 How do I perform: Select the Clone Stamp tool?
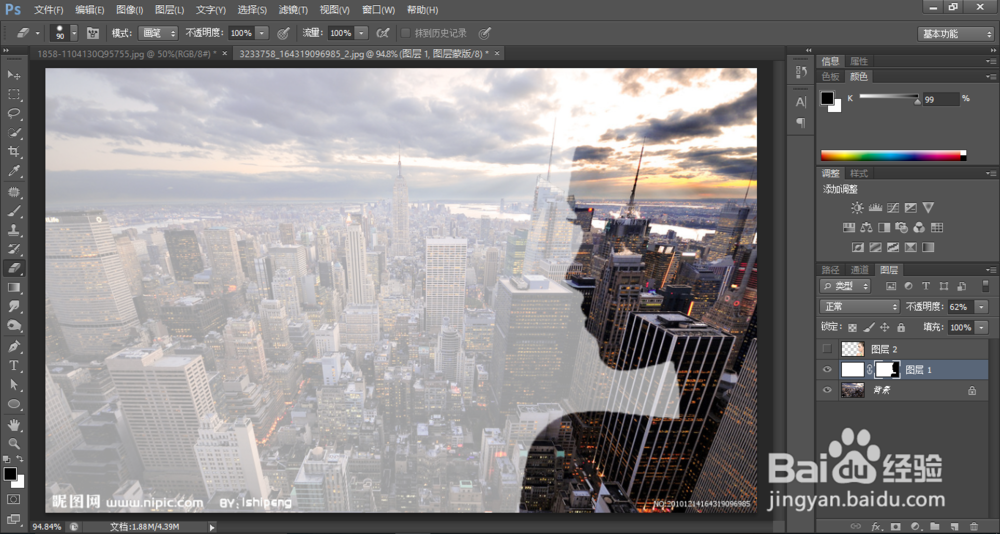coord(14,230)
